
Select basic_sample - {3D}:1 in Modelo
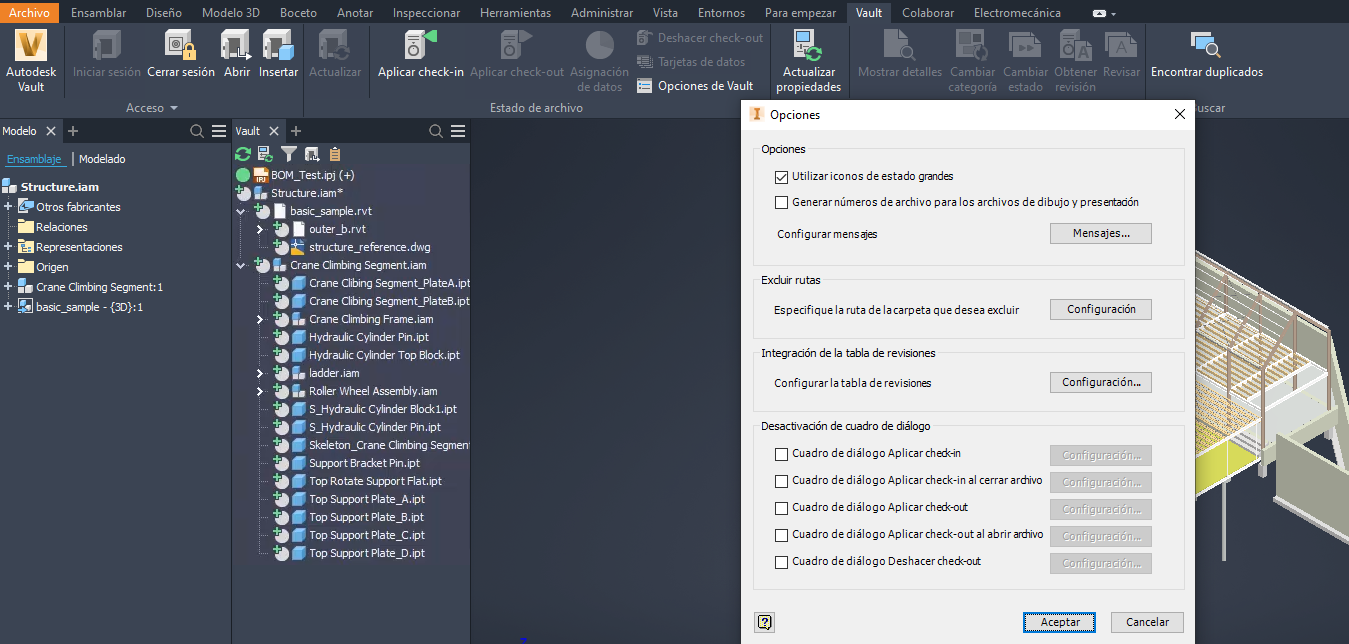click(x=90, y=307)
